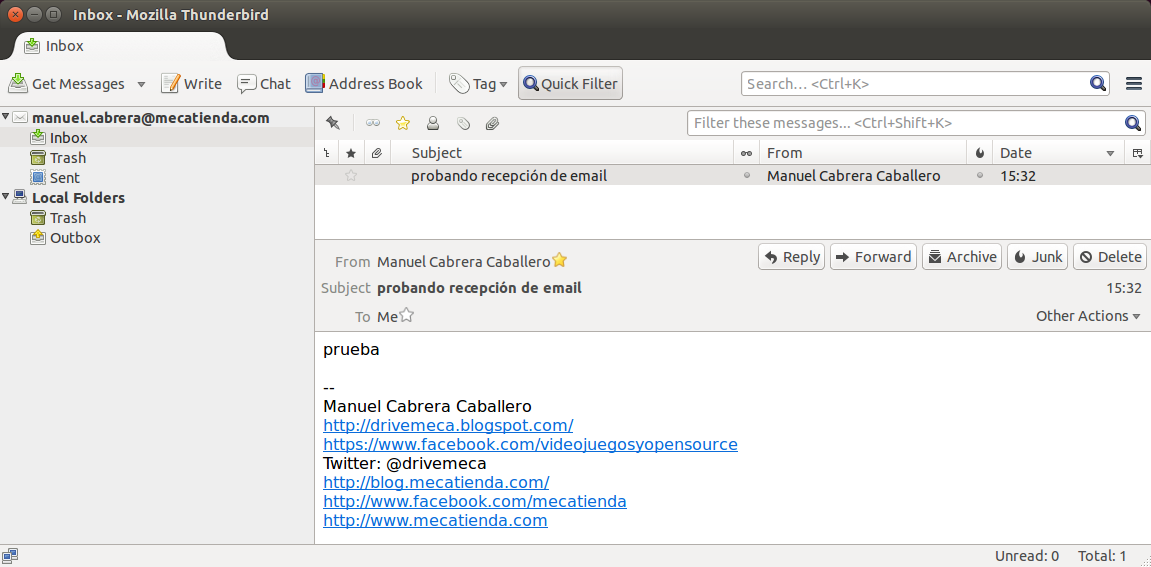Click the column picker icon in header
The height and width of the screenshot is (567, 1151).
tap(1138, 153)
